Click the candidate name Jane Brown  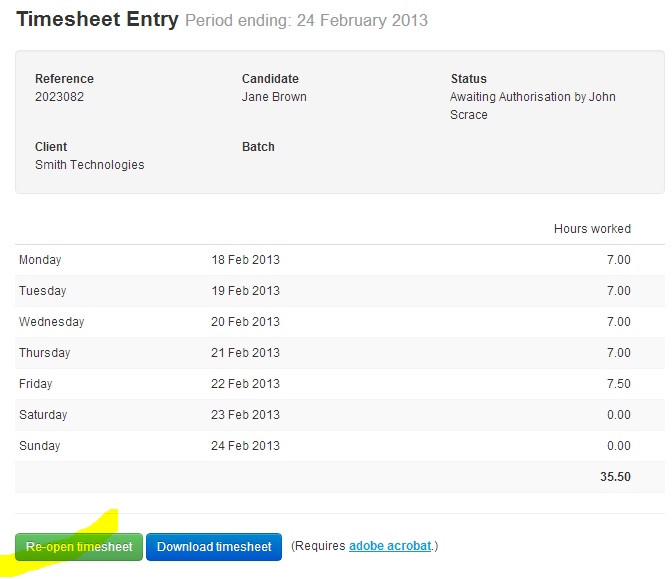click(x=274, y=97)
